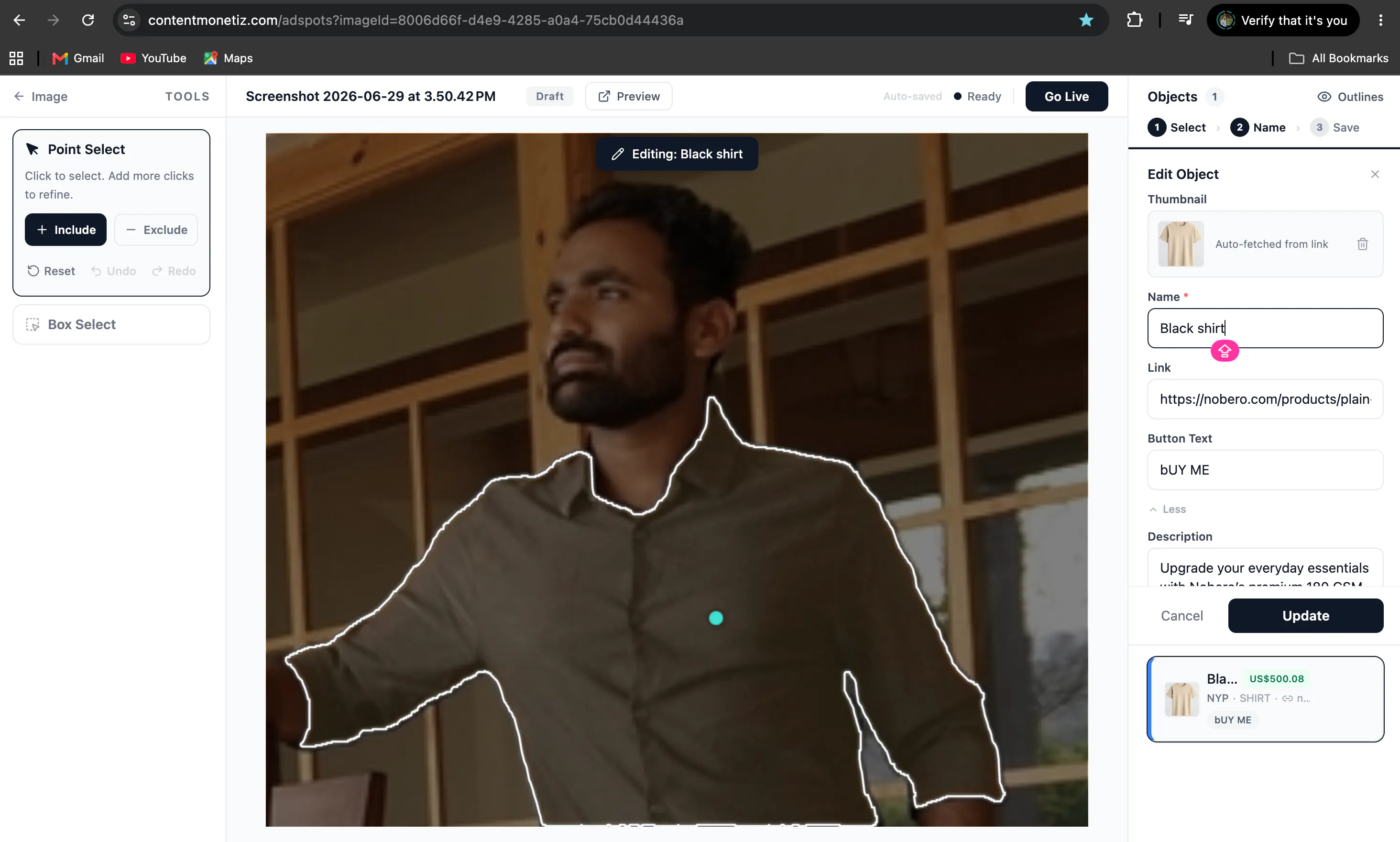Viewport: 1400px width, 842px height.
Task: Click the Go Live button
Action: pyautogui.click(x=1067, y=97)
